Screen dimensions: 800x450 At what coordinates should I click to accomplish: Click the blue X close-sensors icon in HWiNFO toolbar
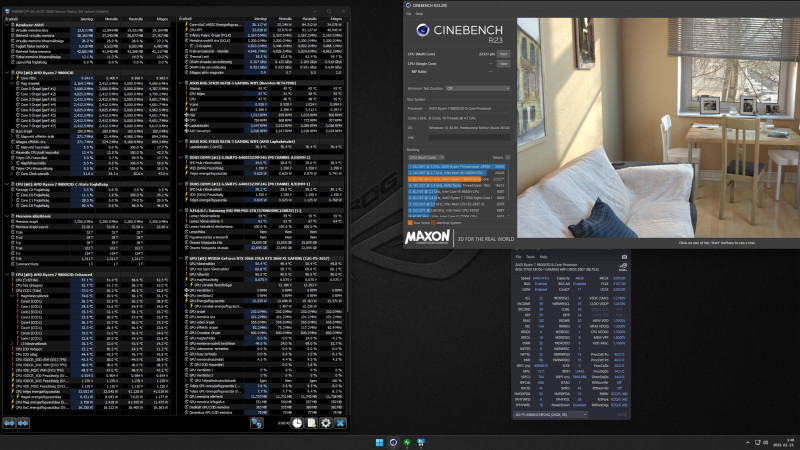pos(340,423)
